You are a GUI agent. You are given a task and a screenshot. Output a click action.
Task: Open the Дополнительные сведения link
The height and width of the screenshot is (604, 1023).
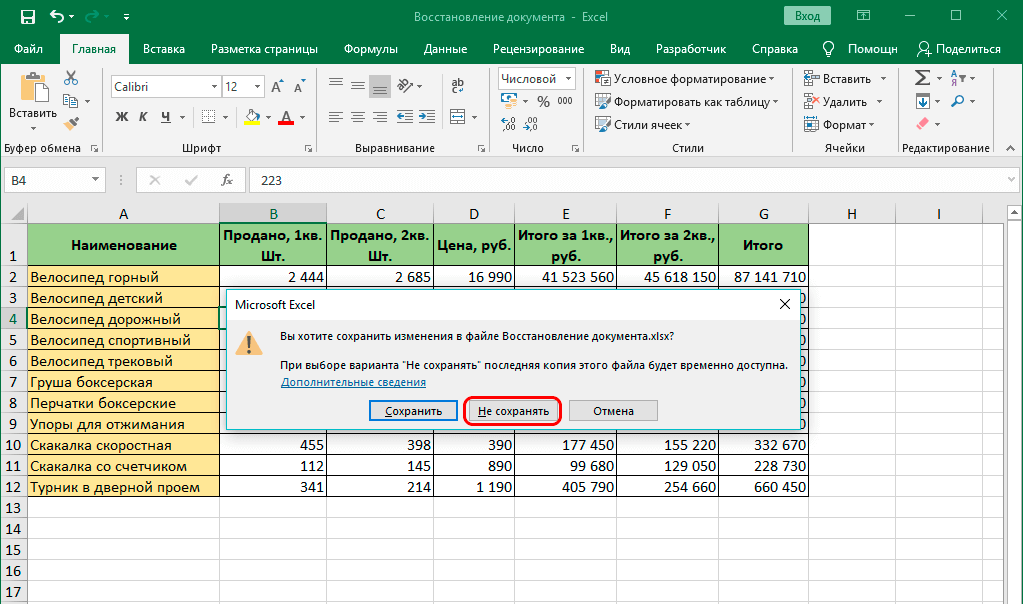(353, 382)
